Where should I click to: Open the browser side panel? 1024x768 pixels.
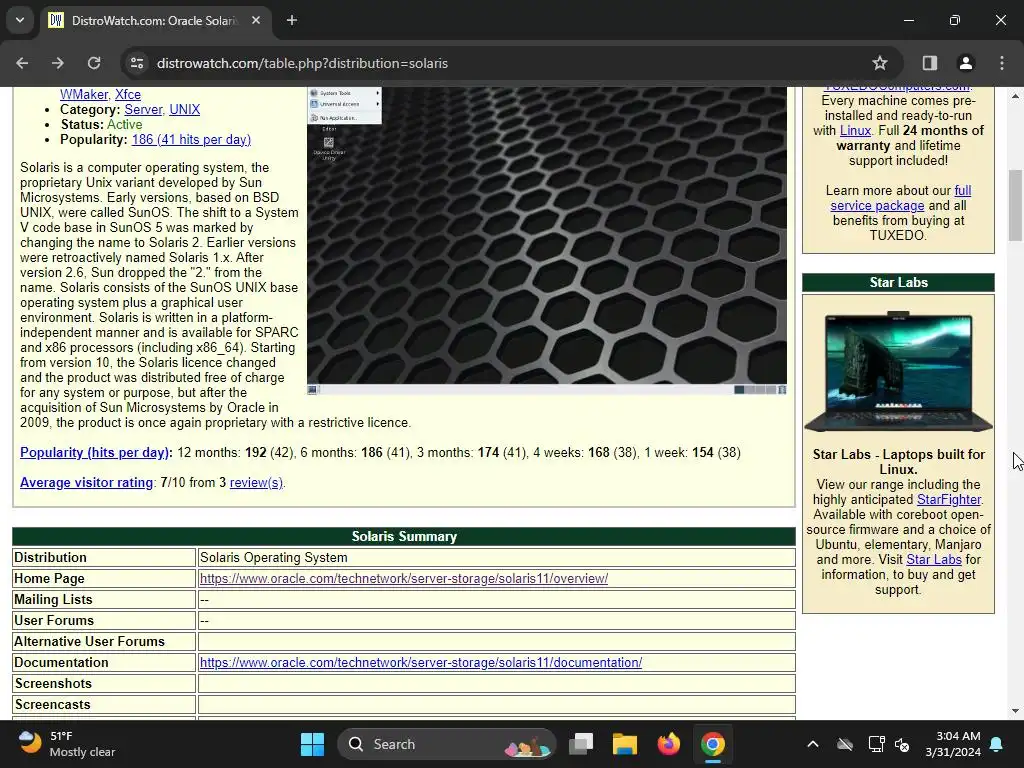pos(930,63)
